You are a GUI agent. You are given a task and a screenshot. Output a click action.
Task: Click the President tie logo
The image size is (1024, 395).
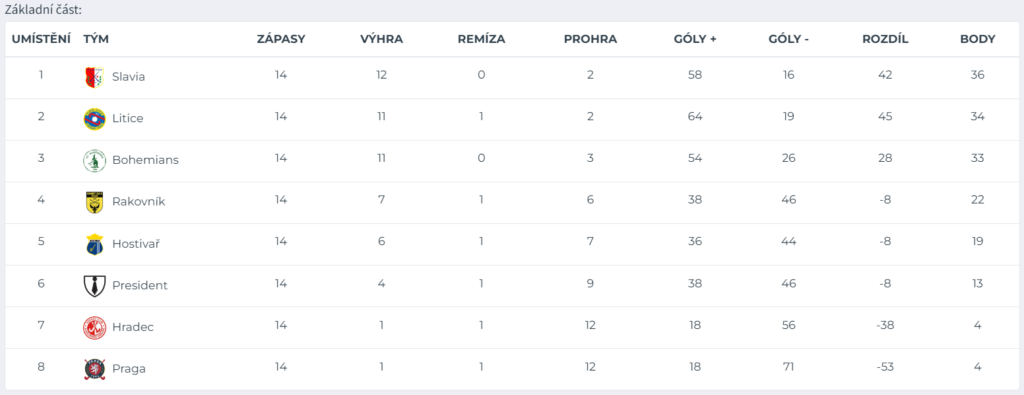(95, 286)
